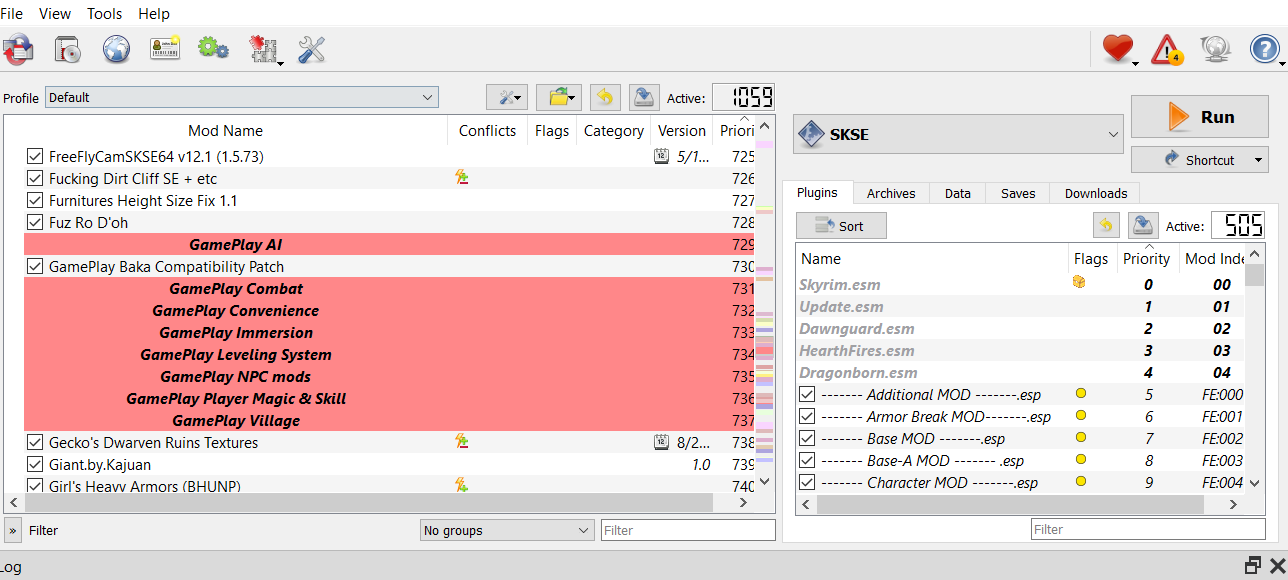Image resolution: width=1288 pixels, height=580 pixels.
Task: Switch to the Downloads tab
Action: tap(1095, 193)
